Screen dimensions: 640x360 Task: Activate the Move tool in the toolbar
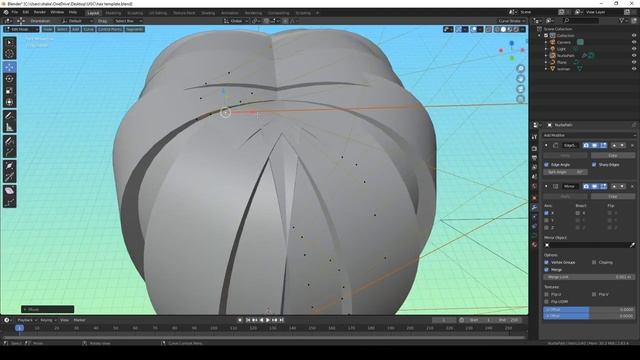click(x=9, y=67)
